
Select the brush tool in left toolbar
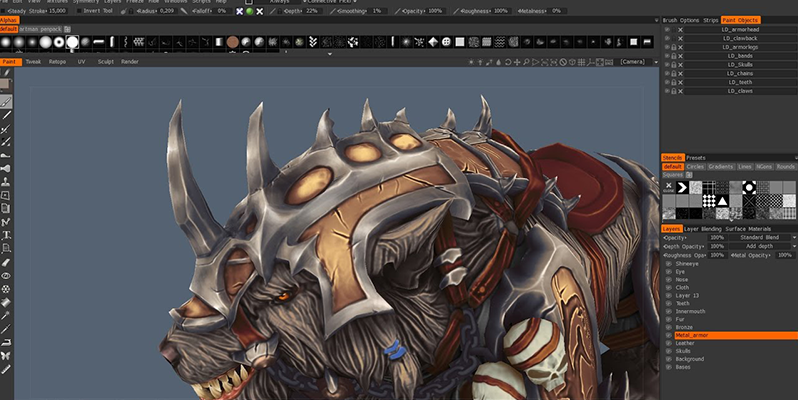(x=6, y=102)
